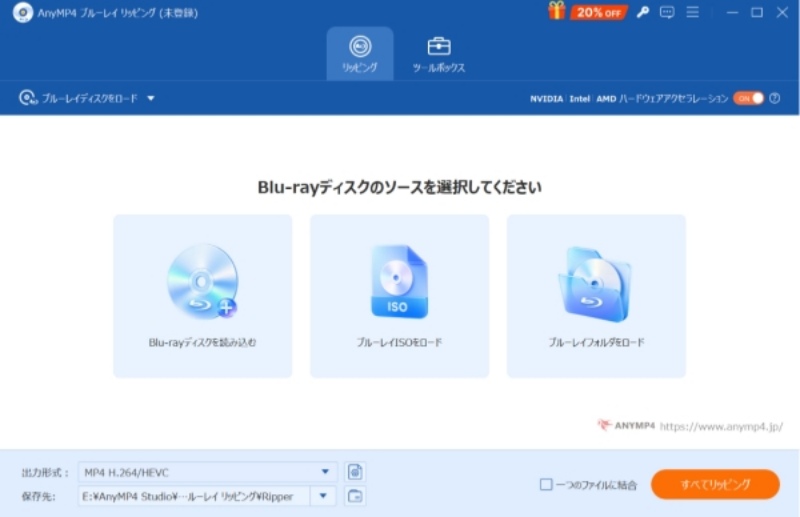Open the hamburger menu in the title bar

click(x=692, y=12)
